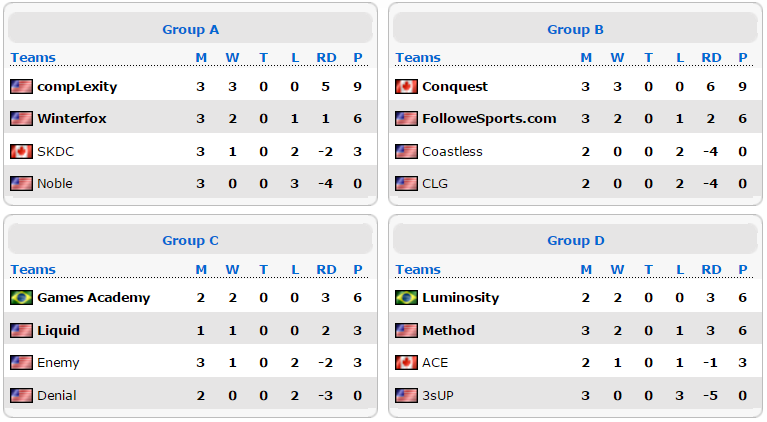767x422 pixels.
Task: Click the USA flag beside 3sUP
Action: click(406, 395)
